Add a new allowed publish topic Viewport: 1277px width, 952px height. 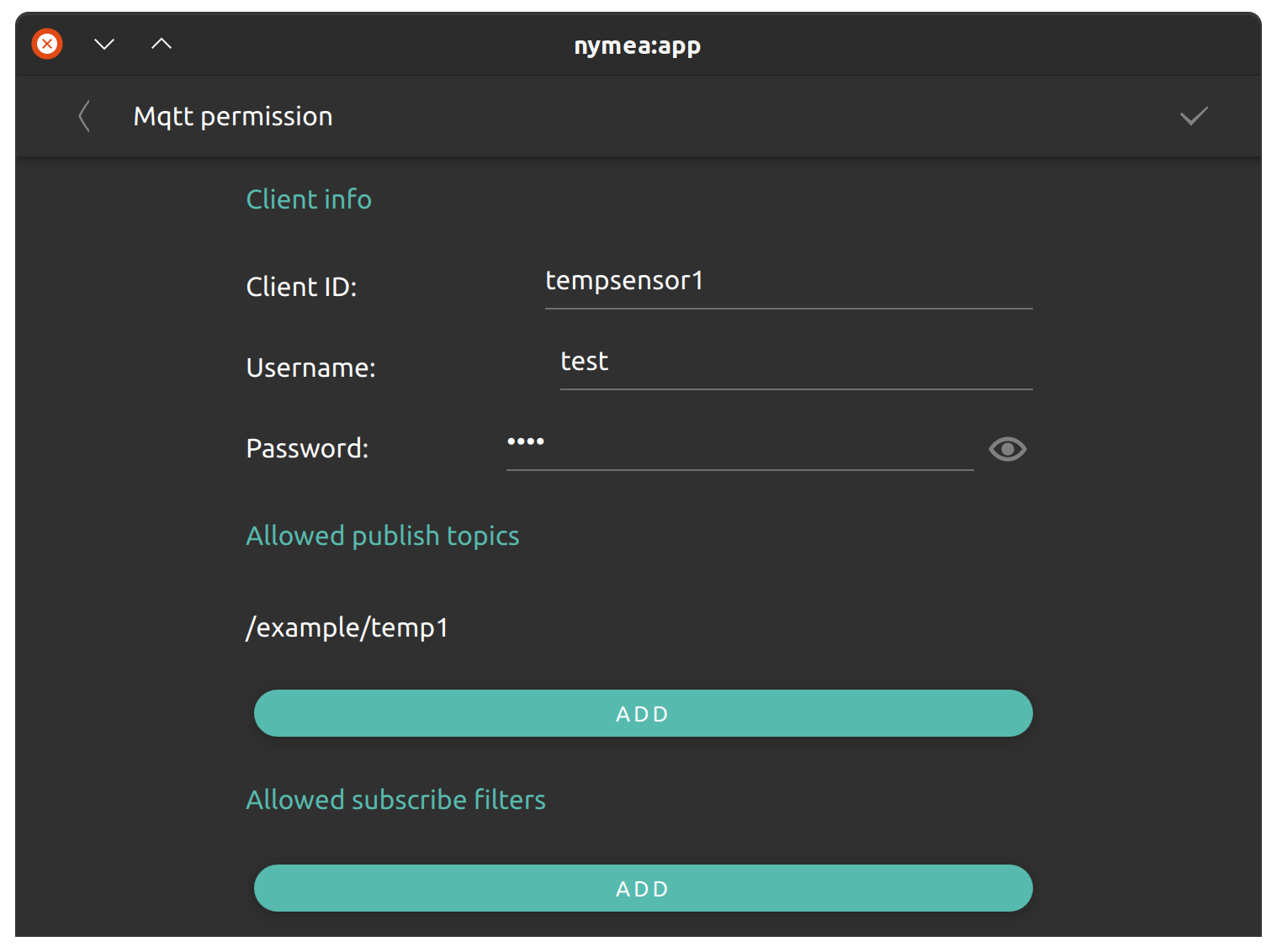643,713
